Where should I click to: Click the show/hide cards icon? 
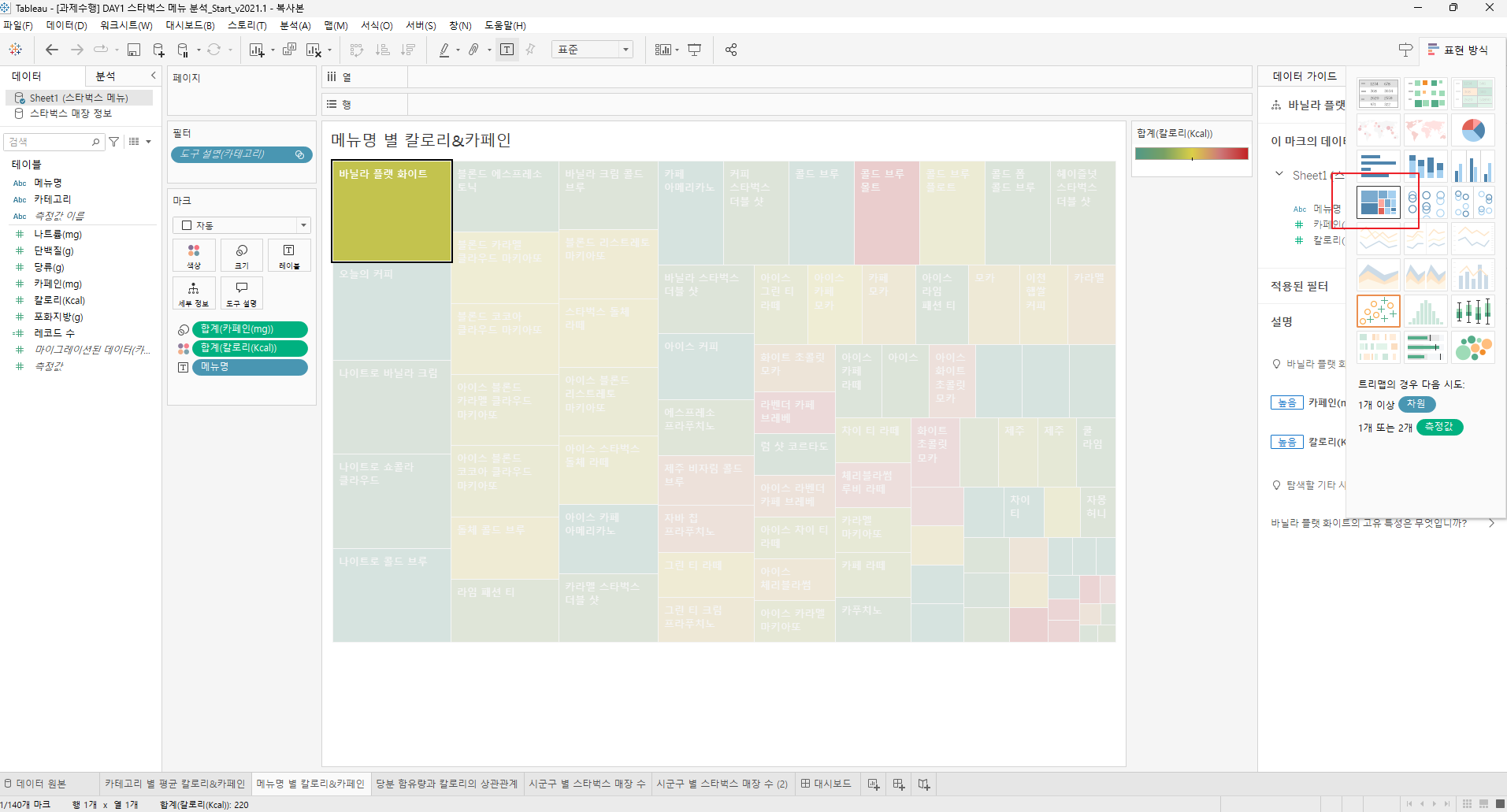663,50
